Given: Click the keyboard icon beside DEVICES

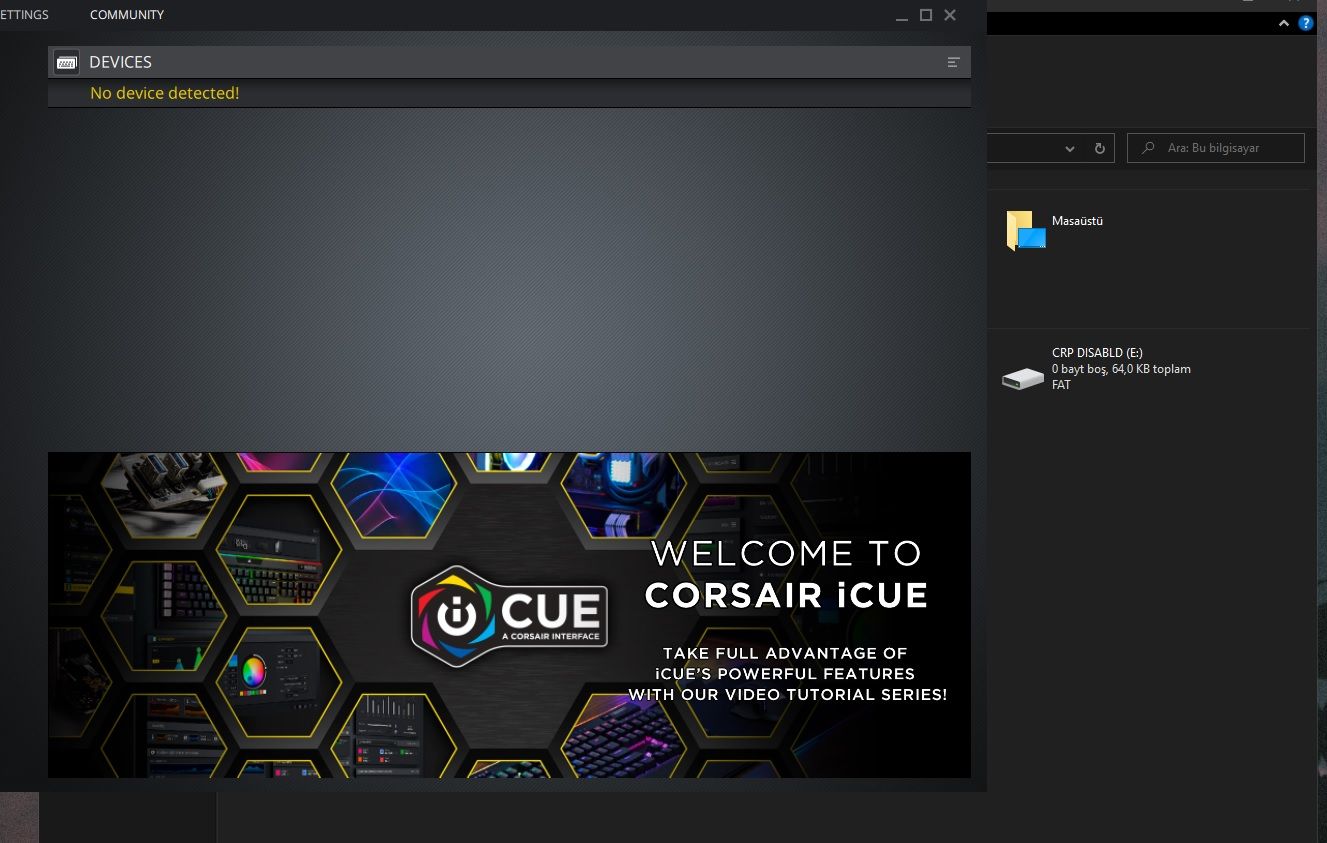Looking at the screenshot, I should (67, 62).
